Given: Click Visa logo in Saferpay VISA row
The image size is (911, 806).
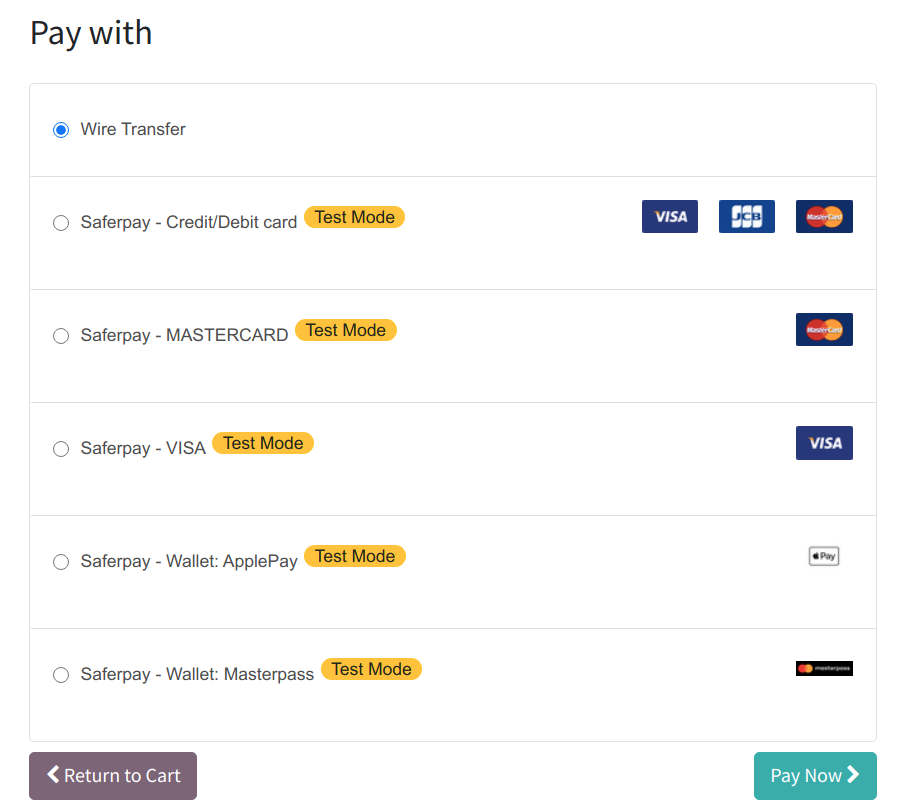Looking at the screenshot, I should [824, 443].
